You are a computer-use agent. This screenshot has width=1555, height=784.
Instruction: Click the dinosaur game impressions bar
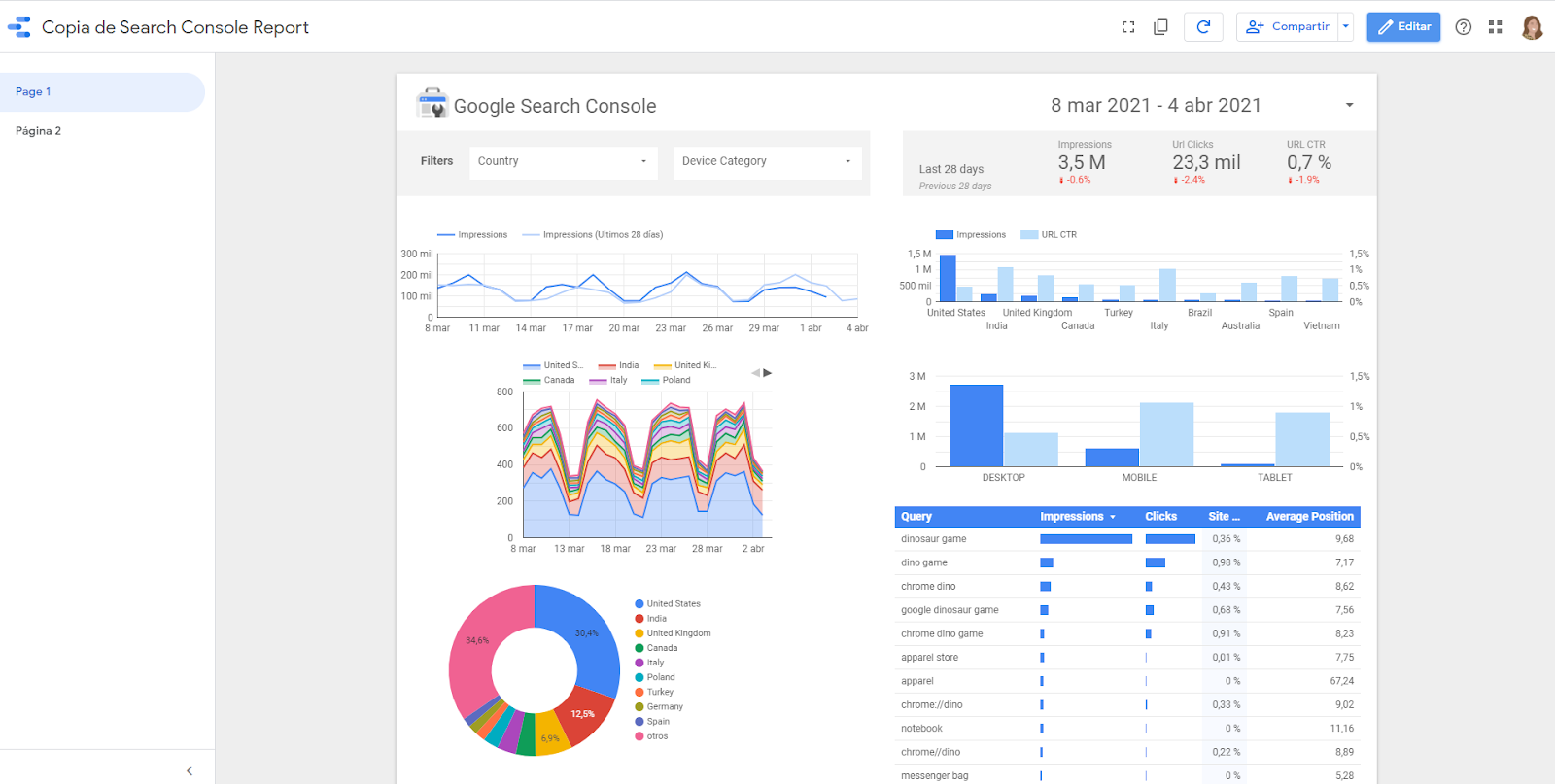pyautogui.click(x=1087, y=539)
